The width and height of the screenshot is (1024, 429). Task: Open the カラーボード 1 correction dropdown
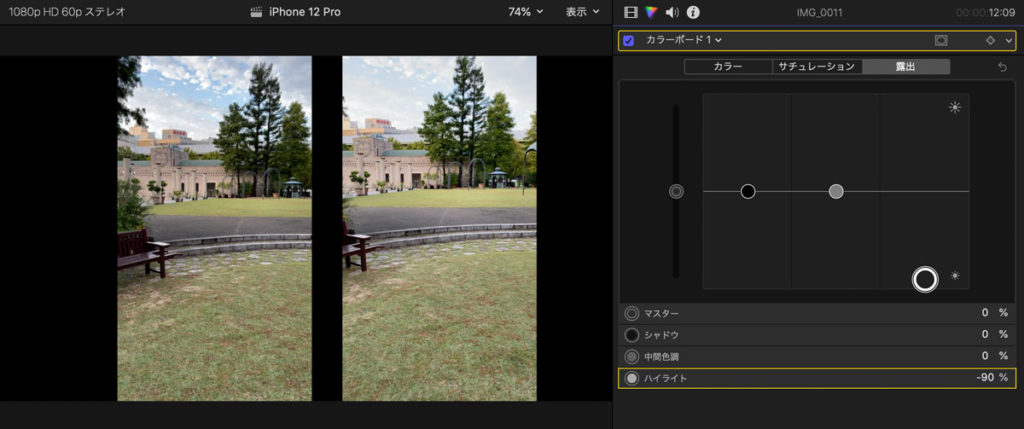pos(684,40)
